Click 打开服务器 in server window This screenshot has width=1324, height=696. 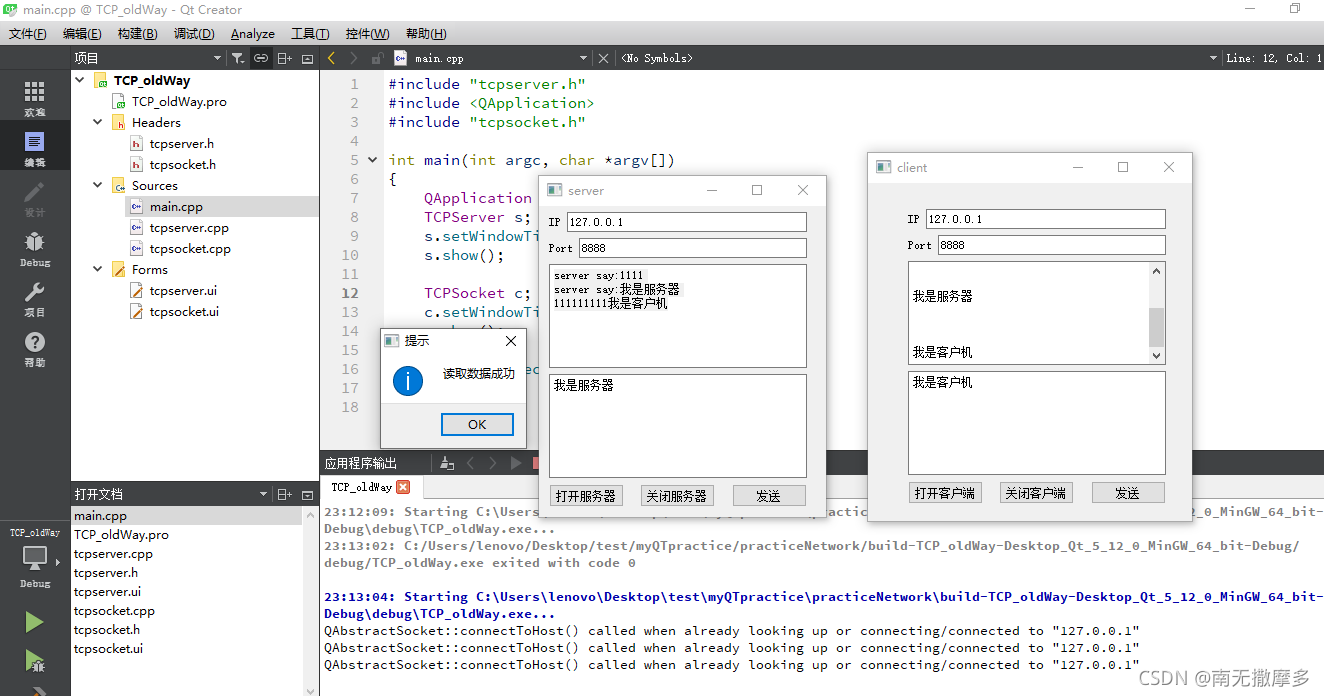585,495
